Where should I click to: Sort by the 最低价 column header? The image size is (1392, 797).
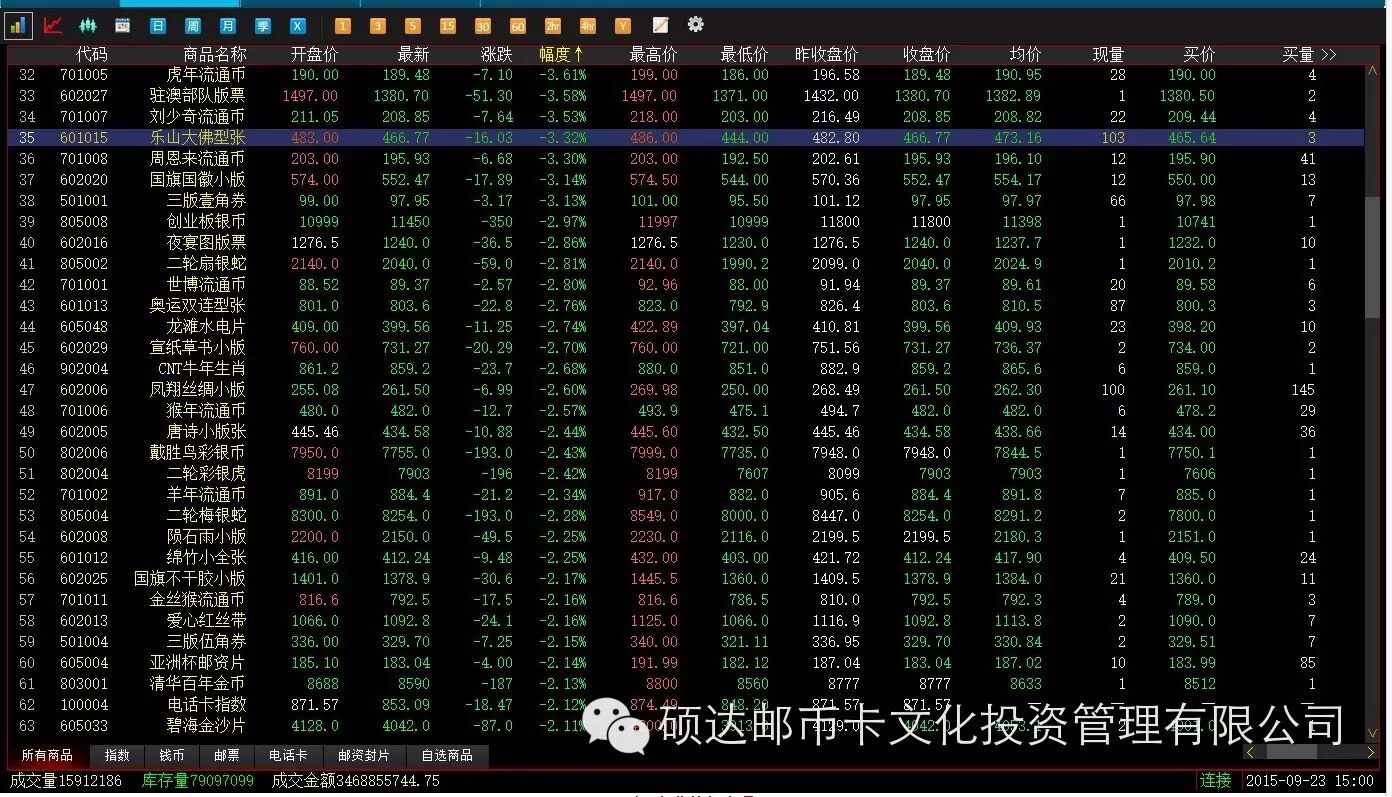(744, 54)
